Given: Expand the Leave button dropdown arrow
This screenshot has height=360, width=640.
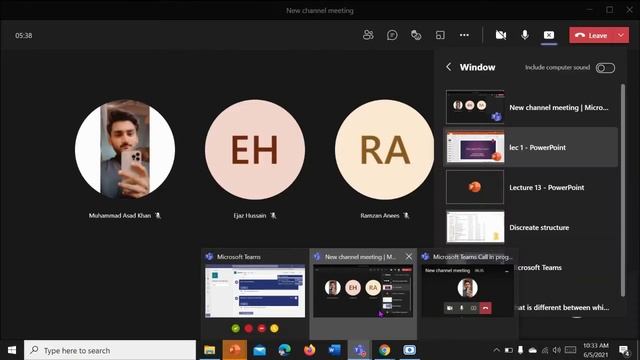Looking at the screenshot, I should coord(621,36).
